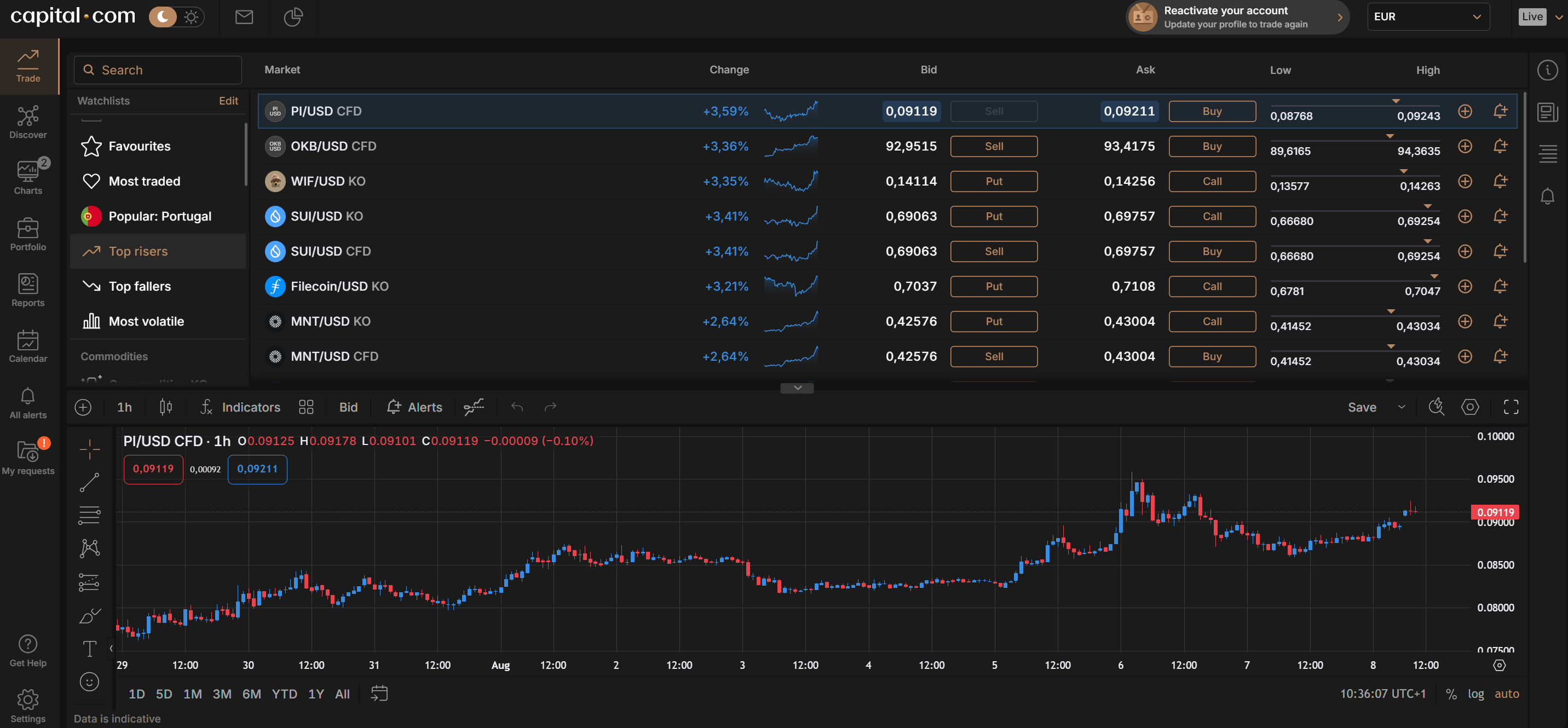Open the list lines icon in right panel
This screenshot has width=1568, height=728.
click(1547, 153)
